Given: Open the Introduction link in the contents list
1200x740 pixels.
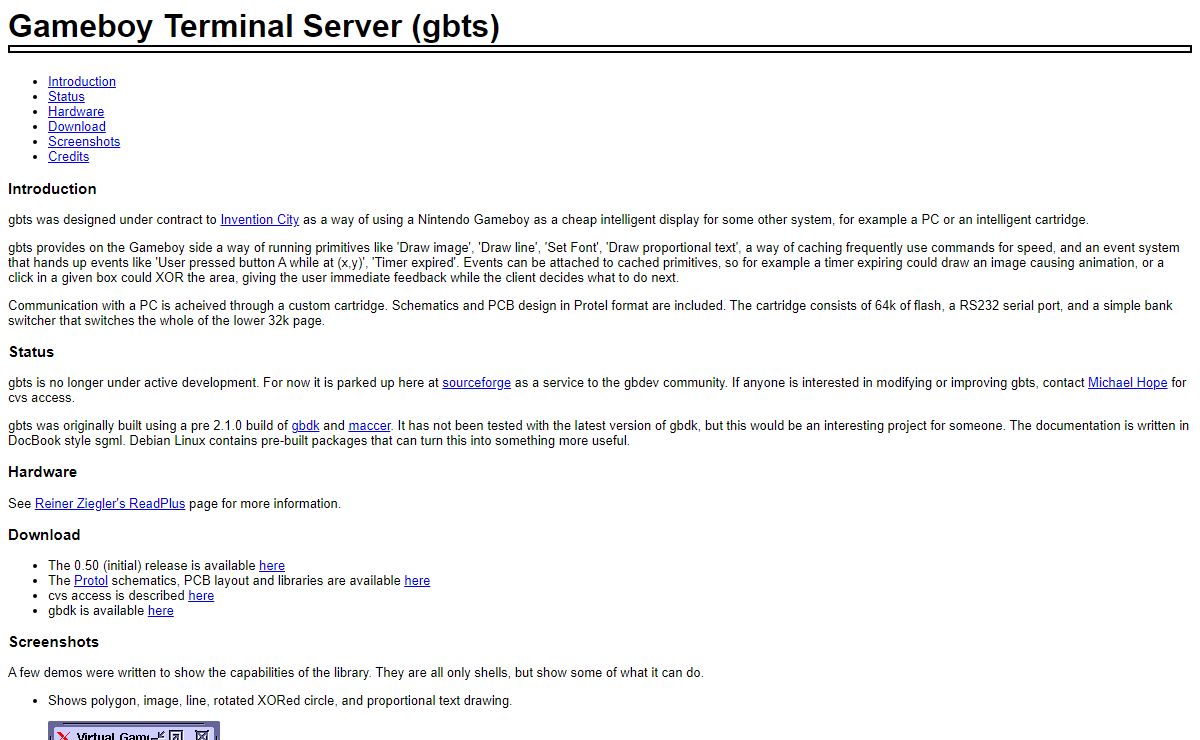Looking at the screenshot, I should (82, 82).
